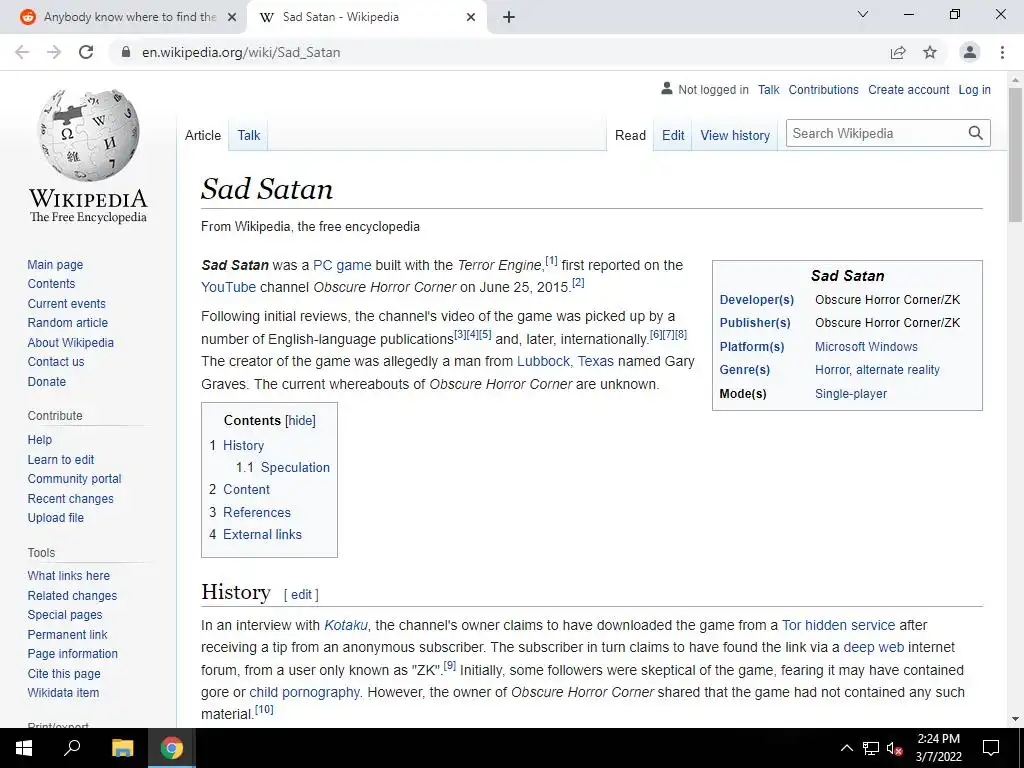1024x768 pixels.
Task: Open Random article in sidebar
Action: tap(67, 323)
